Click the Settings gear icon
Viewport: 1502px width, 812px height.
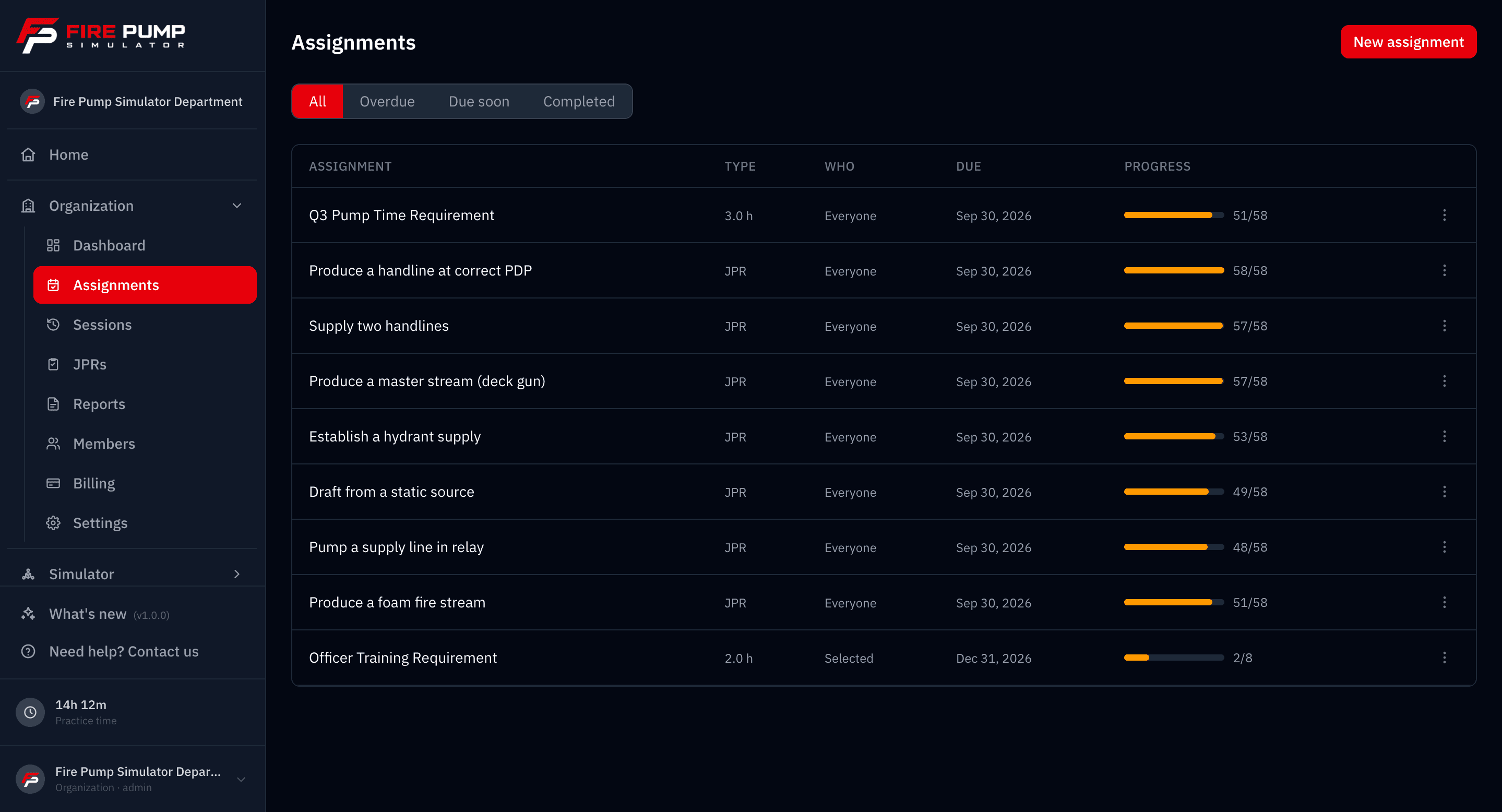coord(53,523)
